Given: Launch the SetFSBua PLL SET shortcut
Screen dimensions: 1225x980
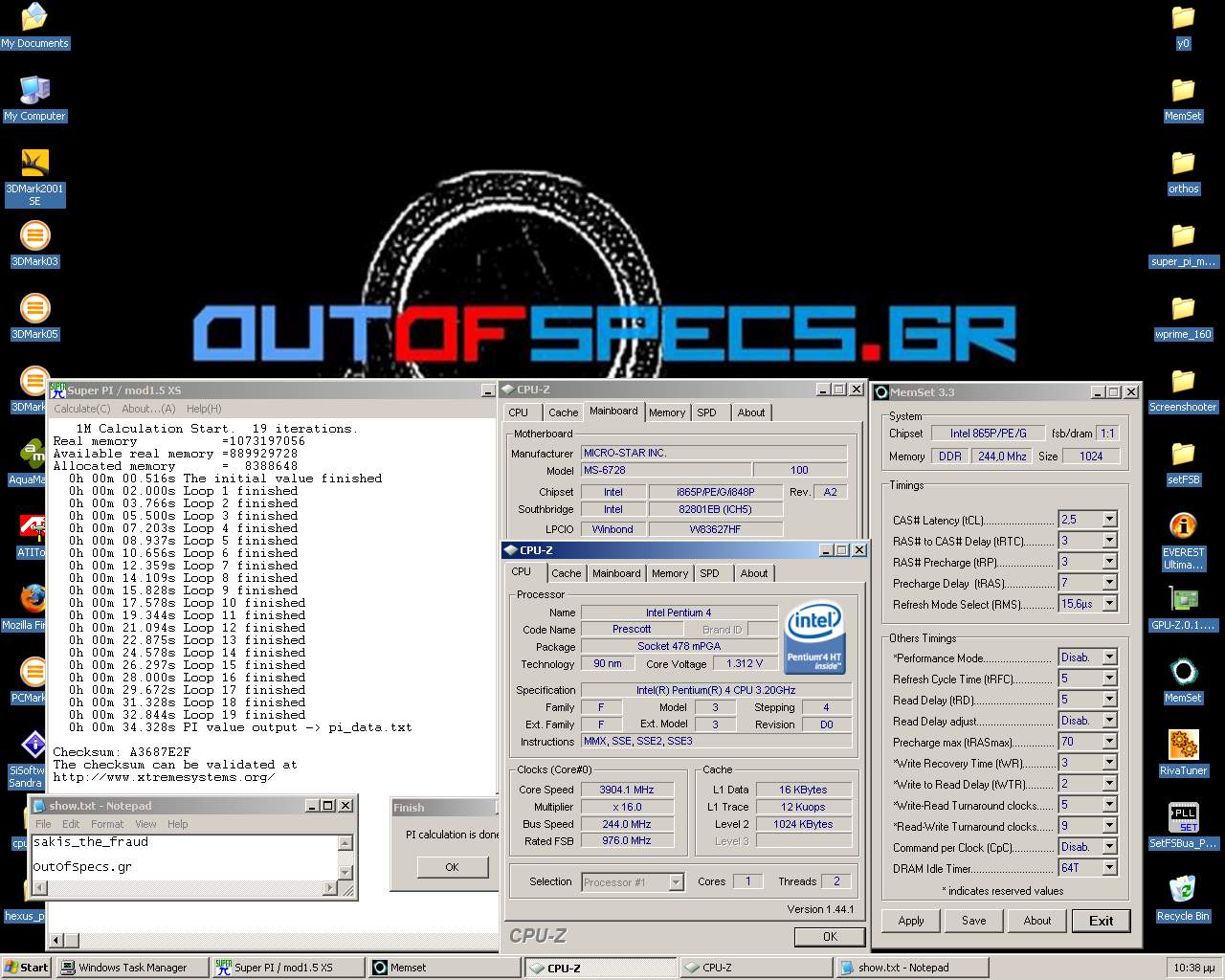Looking at the screenshot, I should point(1183,826).
